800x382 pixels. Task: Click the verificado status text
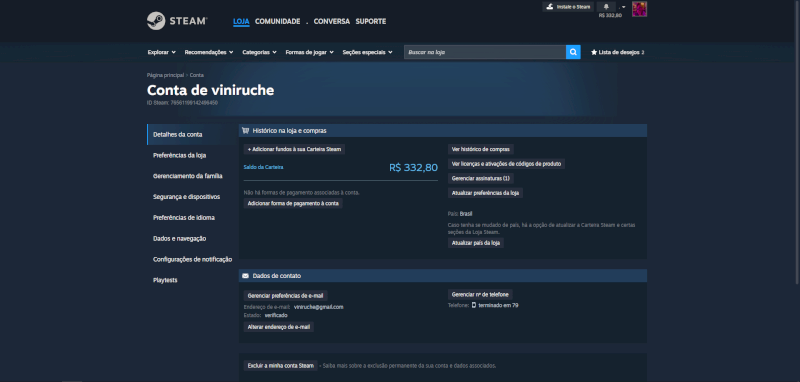tap(276, 315)
